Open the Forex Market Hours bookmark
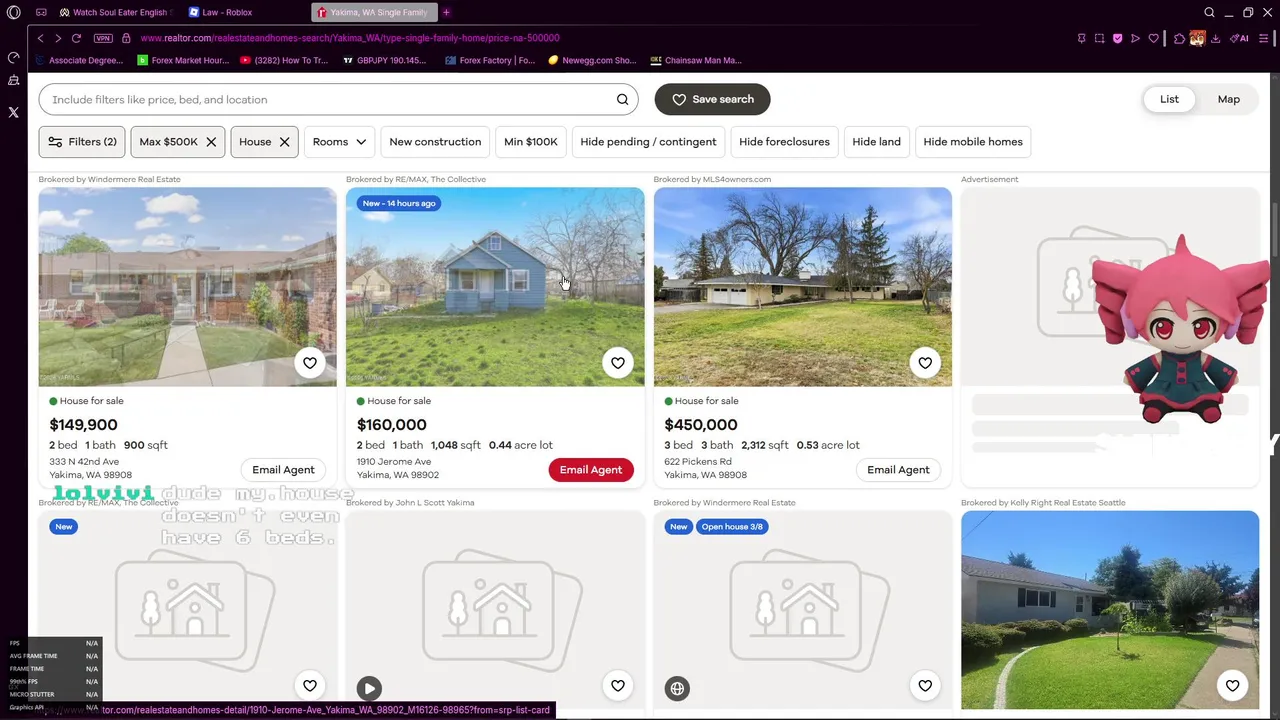The height and width of the screenshot is (720, 1280). tap(183, 60)
